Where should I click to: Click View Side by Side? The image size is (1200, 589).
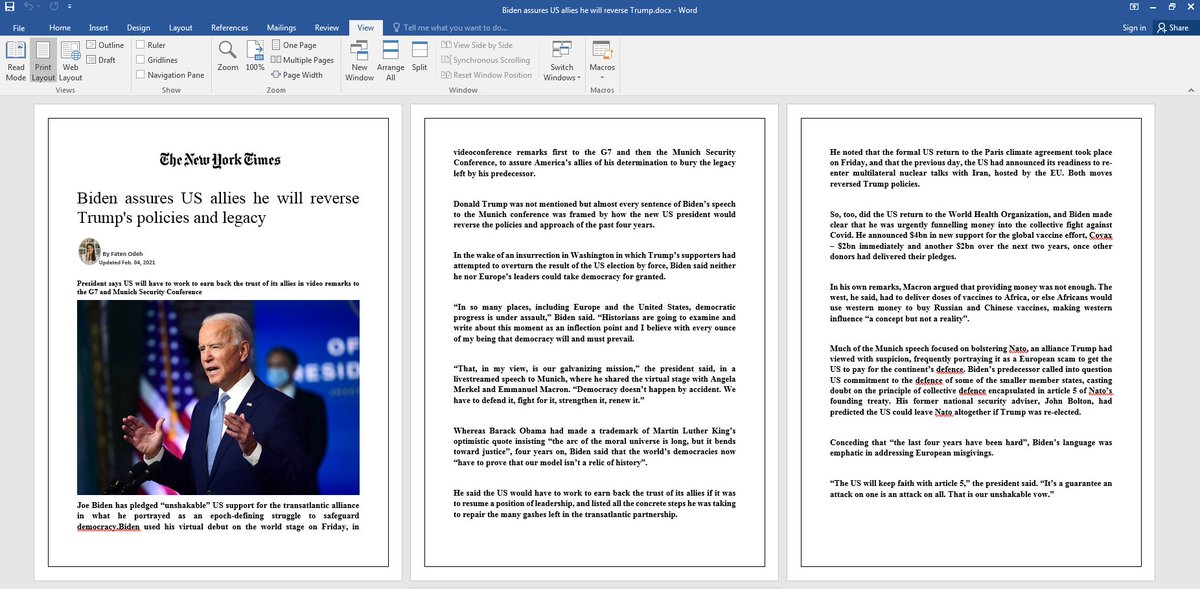[477, 45]
